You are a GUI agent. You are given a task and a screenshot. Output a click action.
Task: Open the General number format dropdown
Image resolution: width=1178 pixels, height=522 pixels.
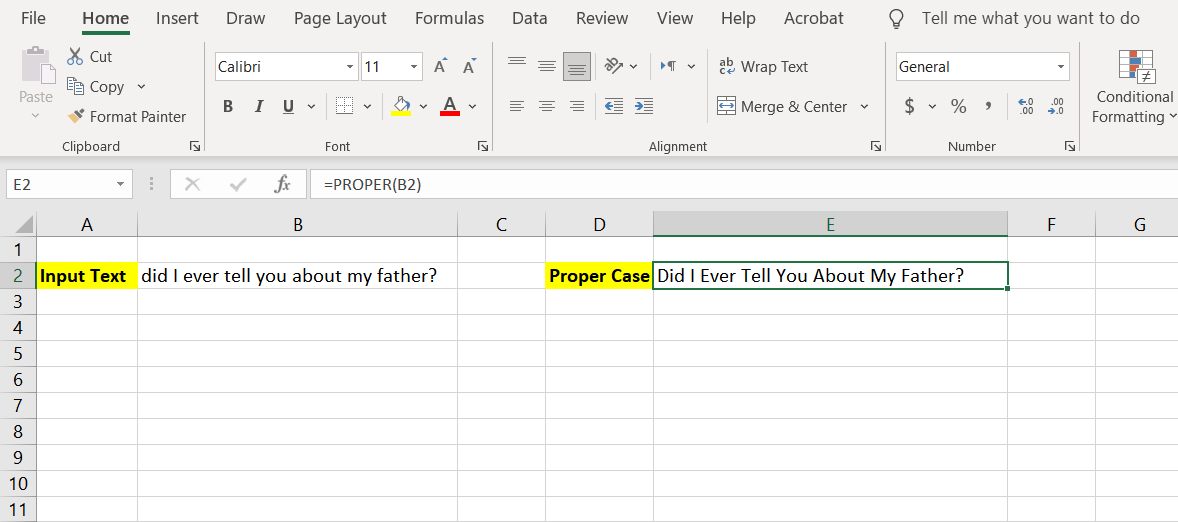(1061, 67)
